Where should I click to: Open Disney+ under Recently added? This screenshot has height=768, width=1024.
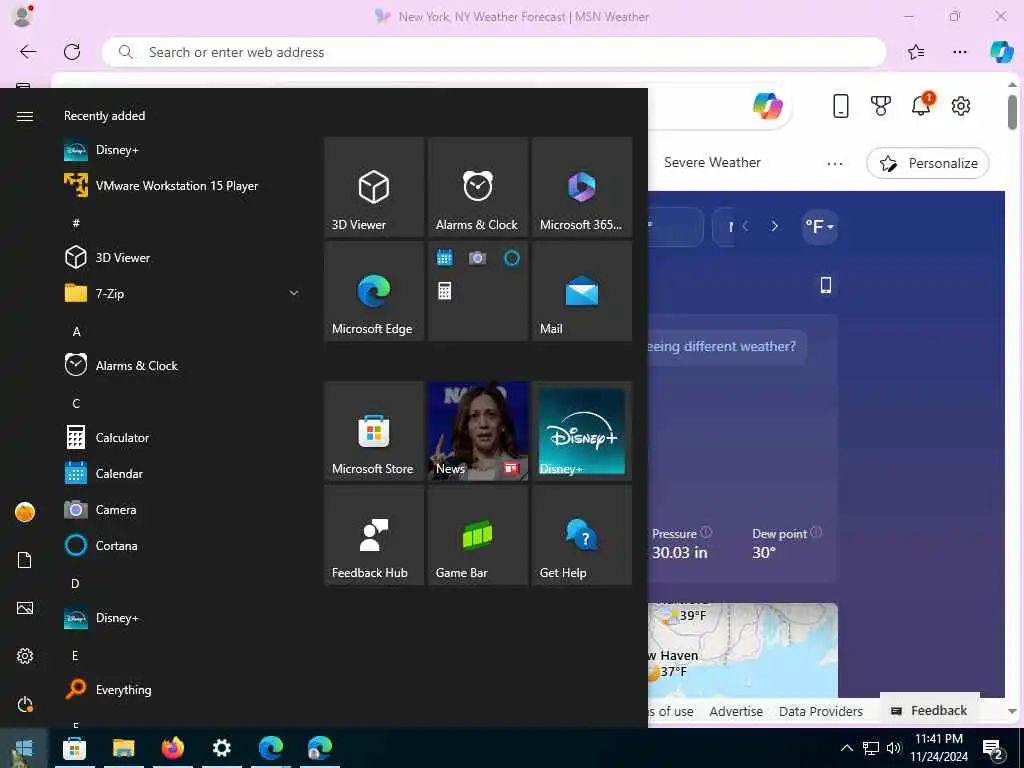183,150
